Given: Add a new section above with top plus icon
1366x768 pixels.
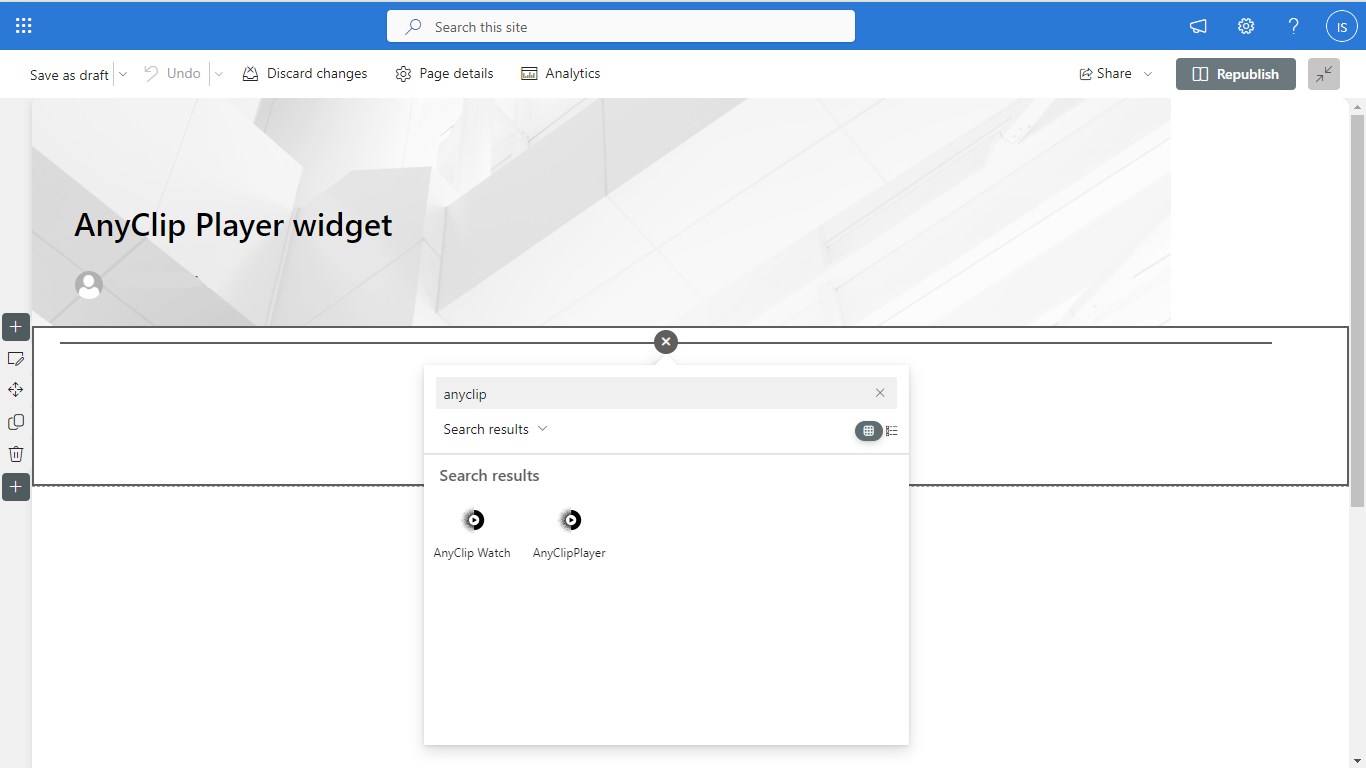Looking at the screenshot, I should (16, 327).
